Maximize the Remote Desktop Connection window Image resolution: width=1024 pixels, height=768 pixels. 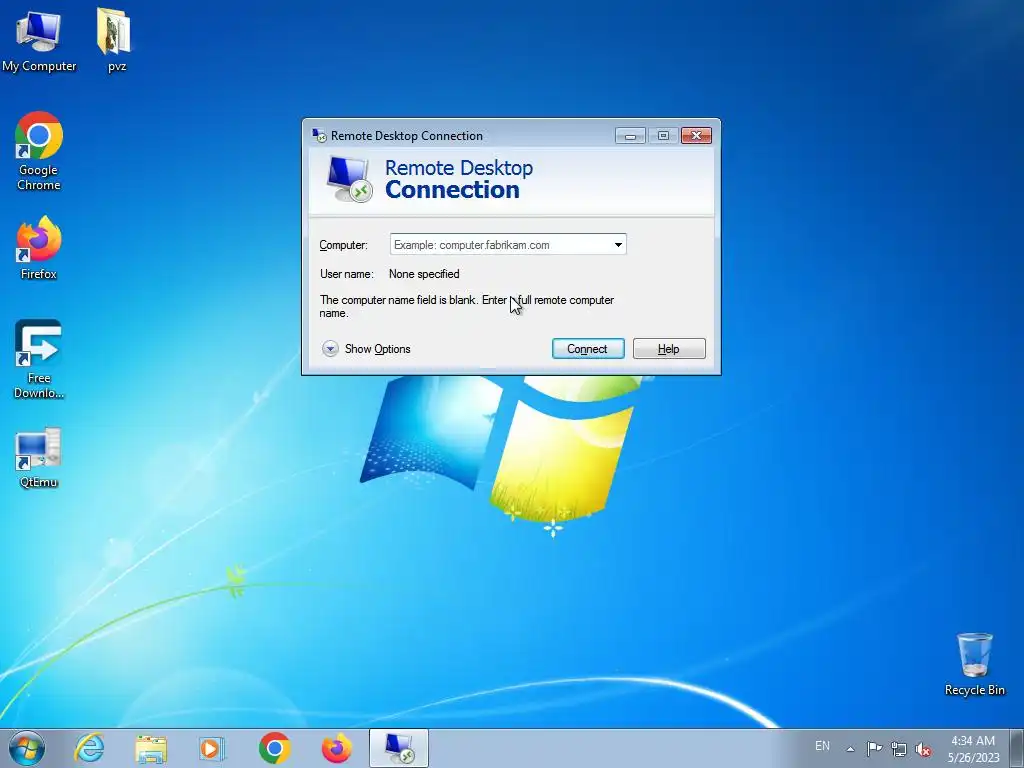(x=663, y=135)
